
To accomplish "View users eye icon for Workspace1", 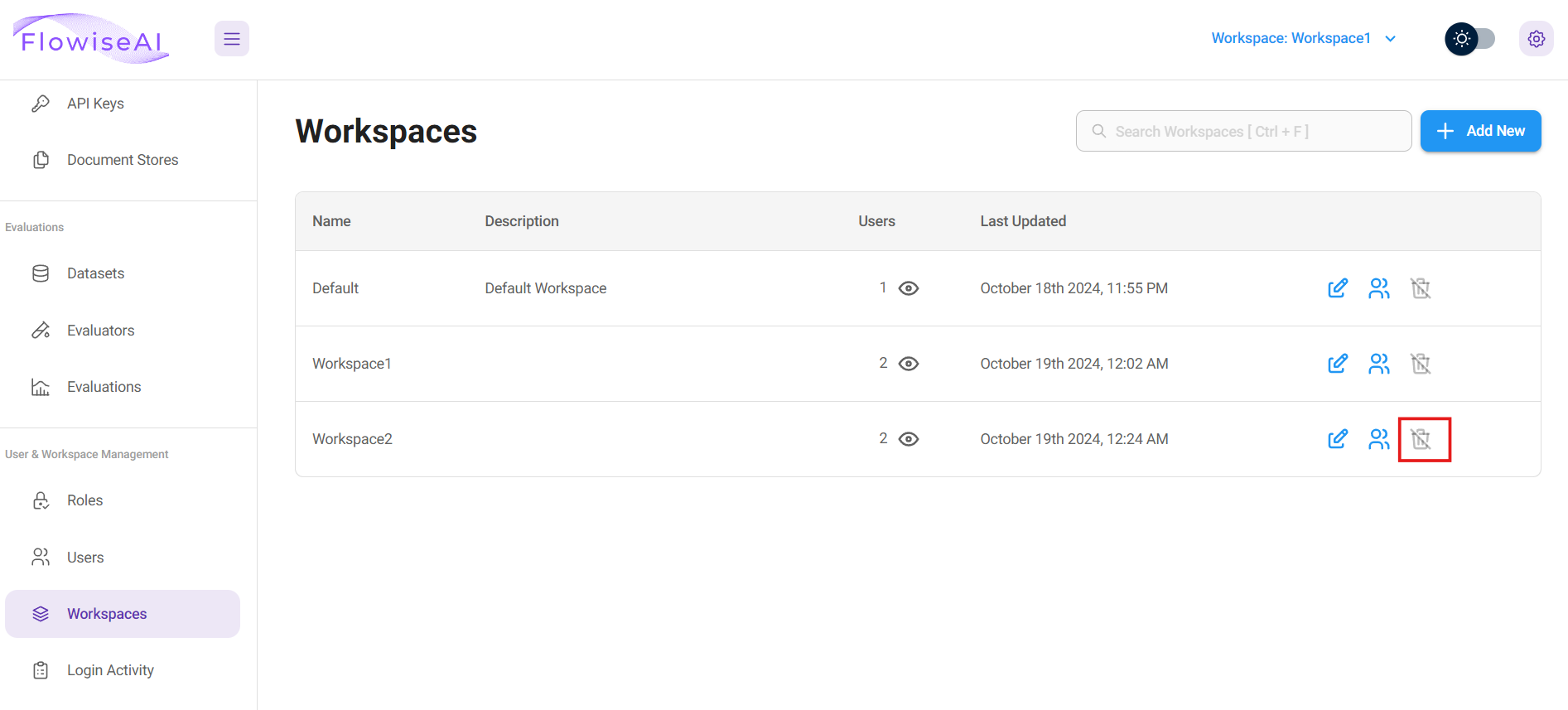I will pyautogui.click(x=909, y=364).
